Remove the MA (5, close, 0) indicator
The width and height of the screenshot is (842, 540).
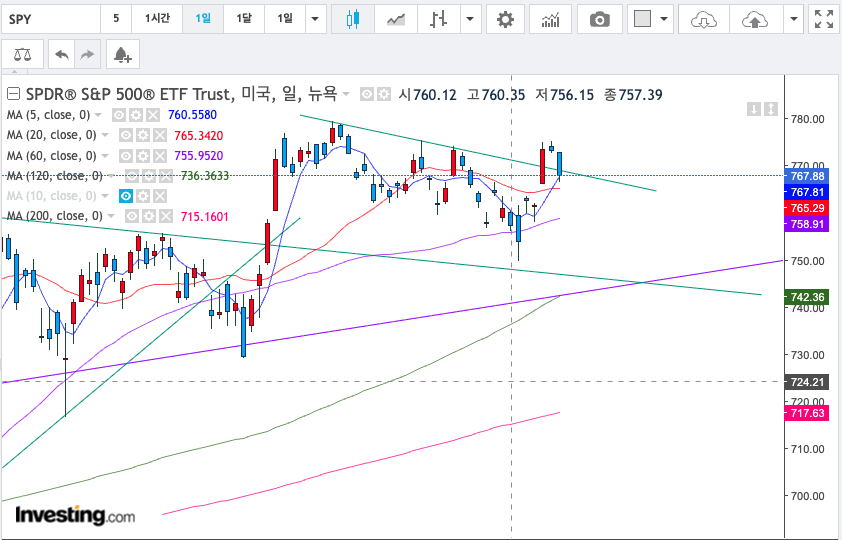pos(153,115)
